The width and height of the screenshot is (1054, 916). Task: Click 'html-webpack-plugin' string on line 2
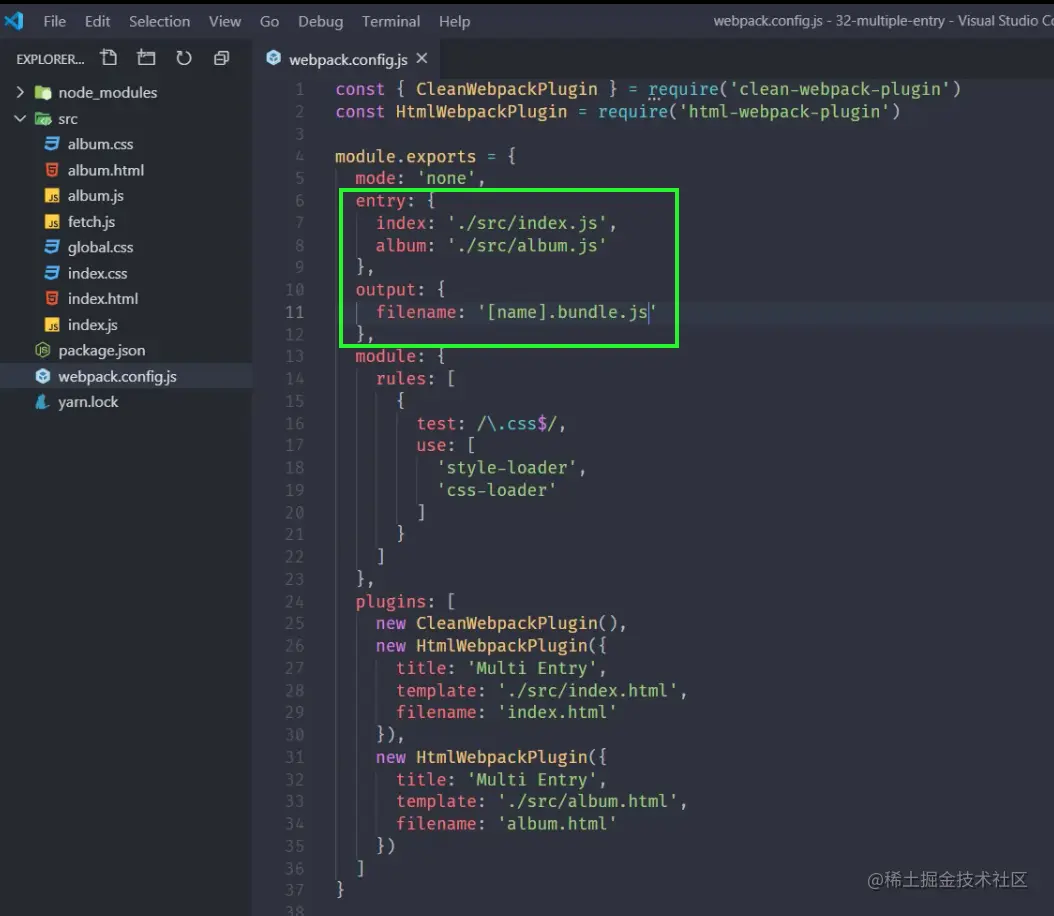pyautogui.click(x=784, y=112)
